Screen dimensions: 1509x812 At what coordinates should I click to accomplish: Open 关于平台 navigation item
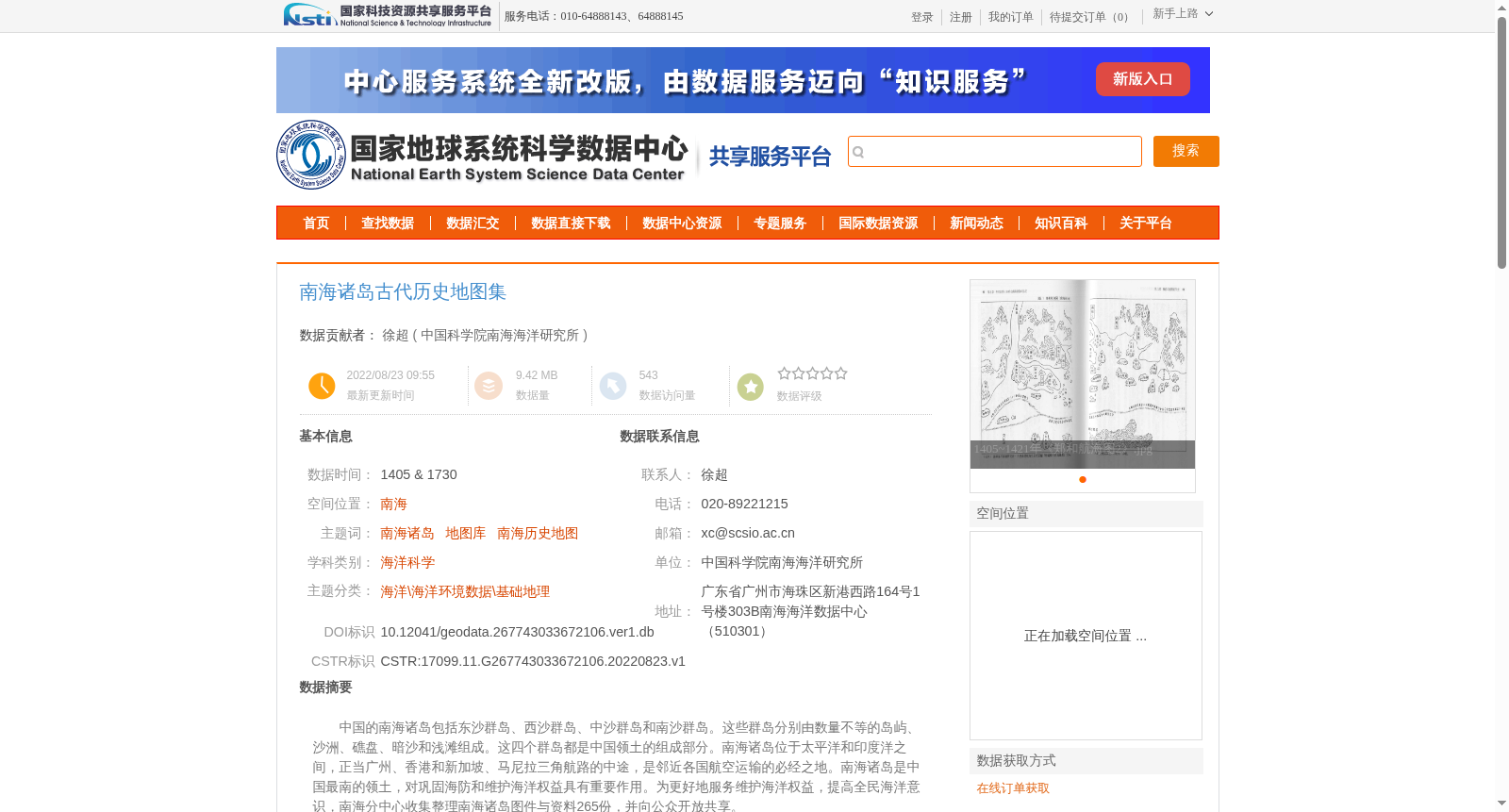pos(1146,224)
